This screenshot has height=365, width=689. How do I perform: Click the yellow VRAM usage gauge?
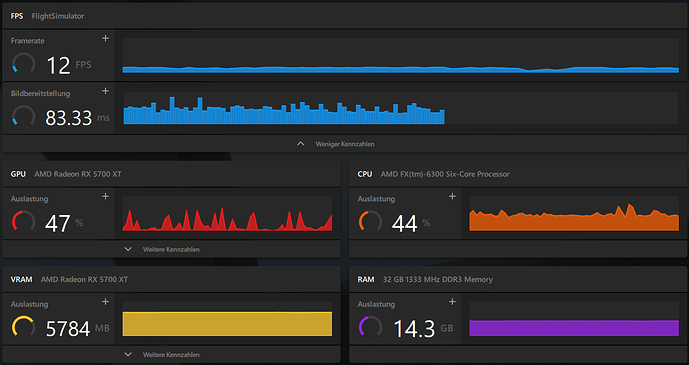point(23,327)
